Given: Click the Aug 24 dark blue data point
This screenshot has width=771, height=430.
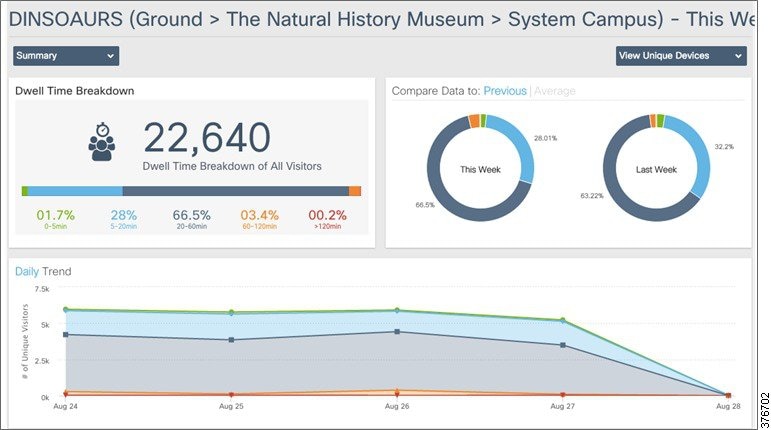Looking at the screenshot, I should pyautogui.click(x=66, y=334).
